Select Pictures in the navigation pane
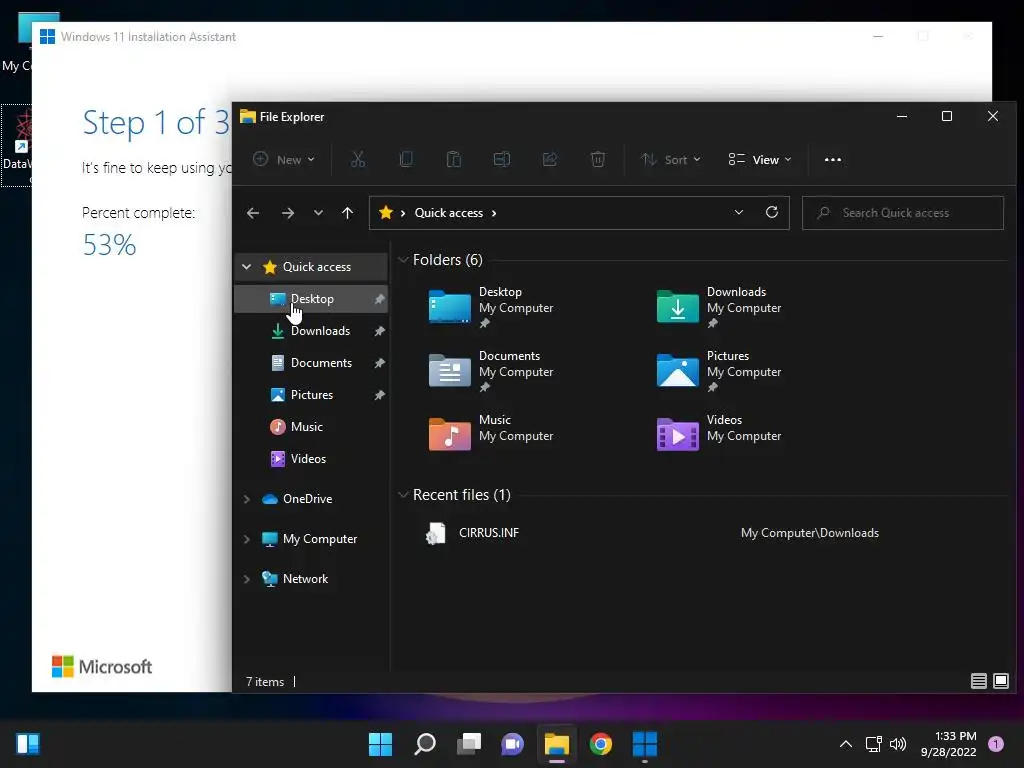This screenshot has width=1024, height=768. click(x=311, y=394)
